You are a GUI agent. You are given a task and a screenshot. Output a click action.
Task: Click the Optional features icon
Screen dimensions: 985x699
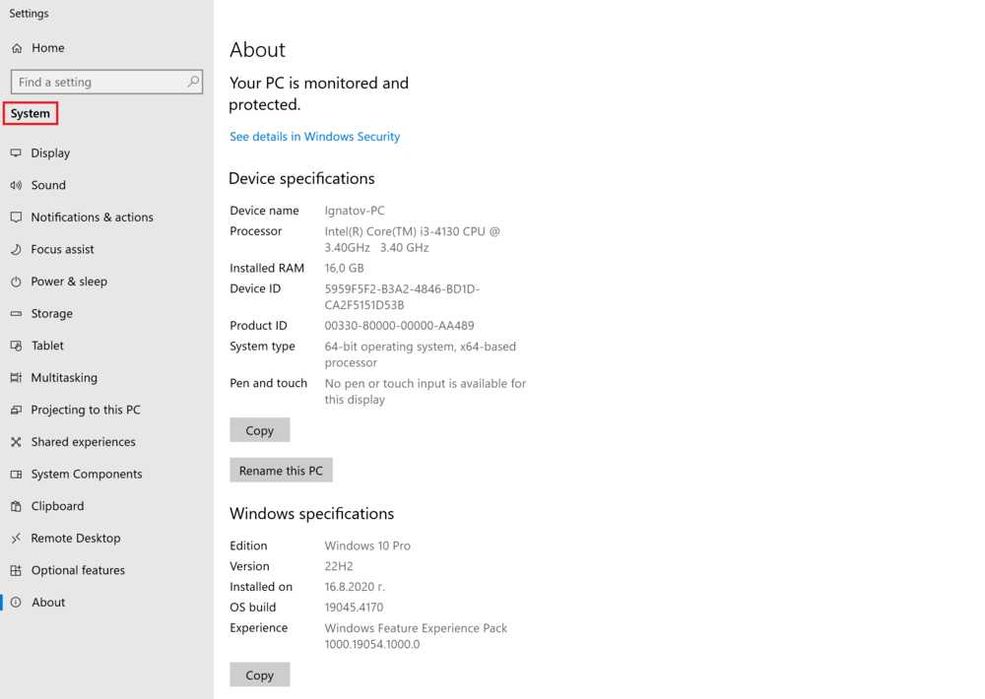16,570
